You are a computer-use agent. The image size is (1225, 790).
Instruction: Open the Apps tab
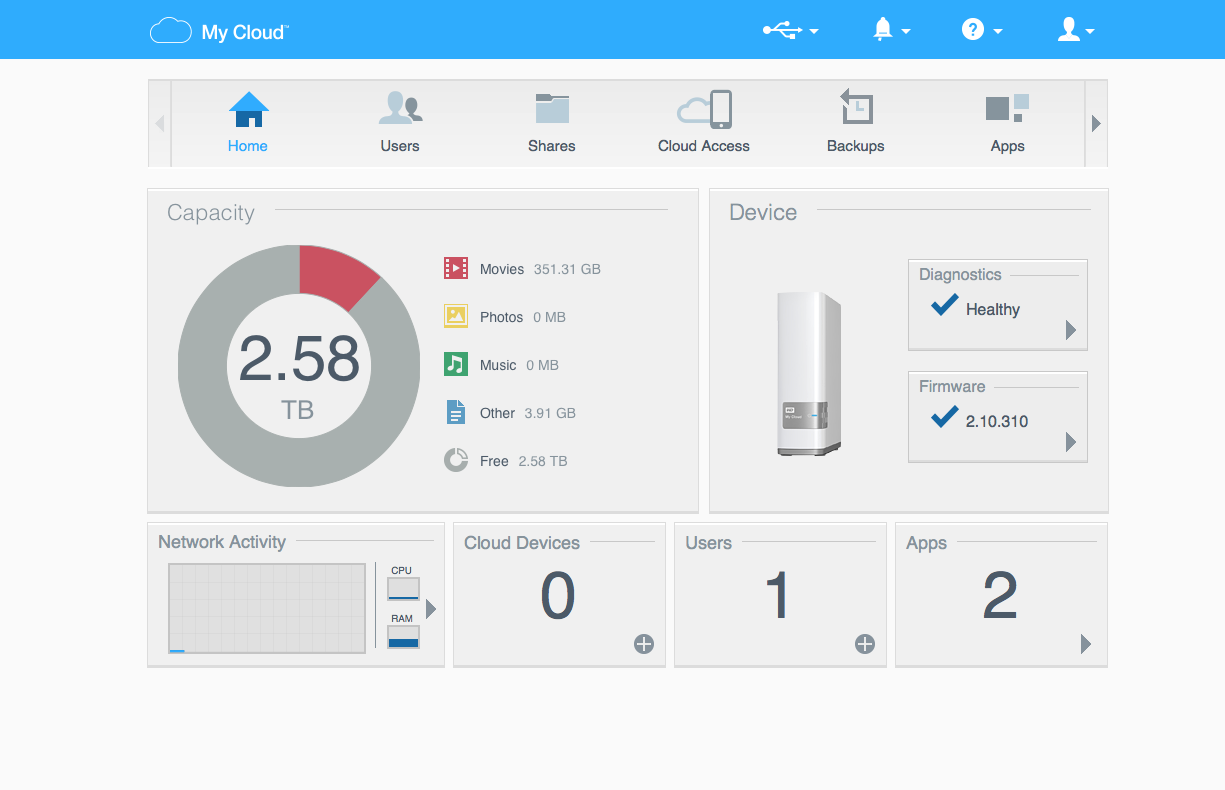point(1007,123)
